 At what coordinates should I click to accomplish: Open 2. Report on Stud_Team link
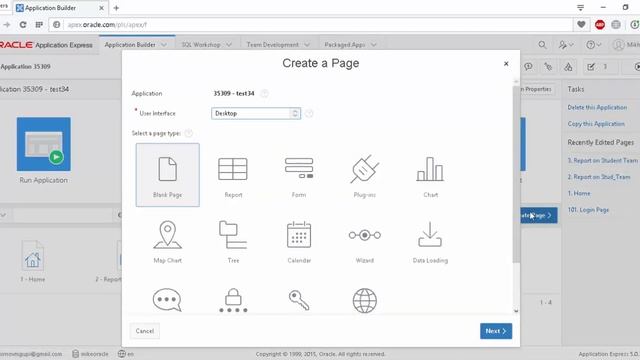click(599, 177)
